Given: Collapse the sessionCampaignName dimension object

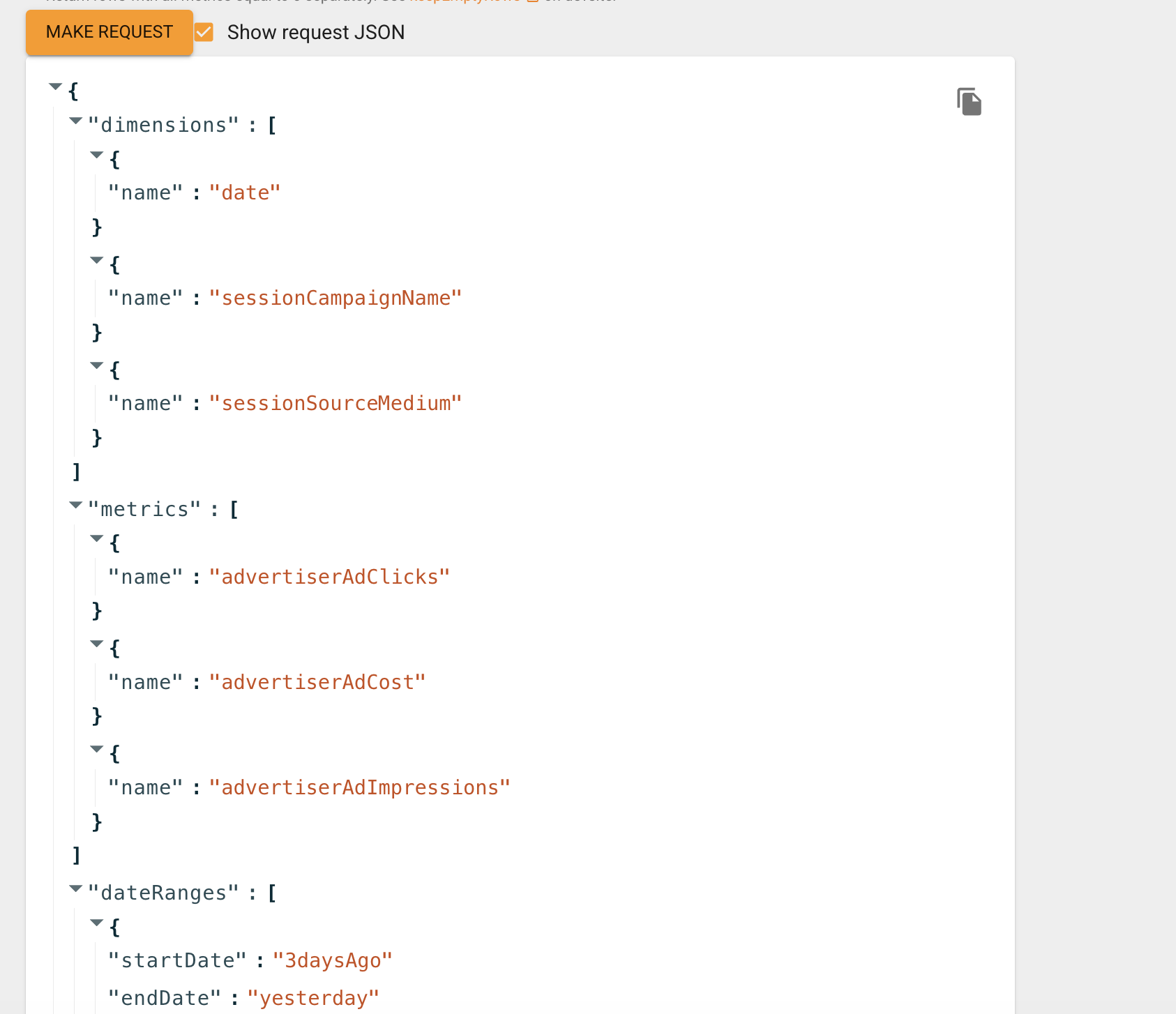Looking at the screenshot, I should point(97,260).
